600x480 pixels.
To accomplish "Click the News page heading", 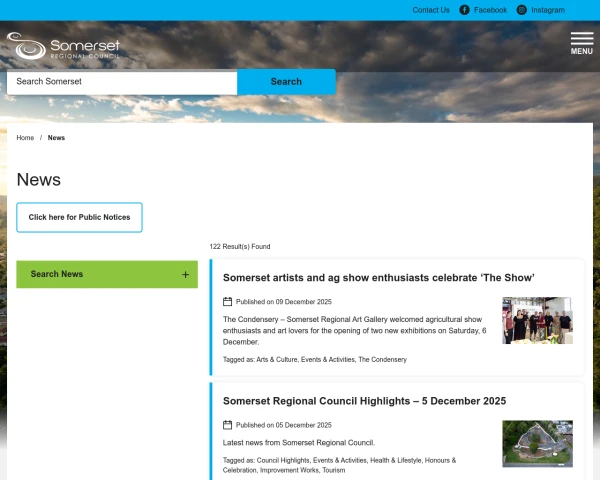I will [39, 180].
